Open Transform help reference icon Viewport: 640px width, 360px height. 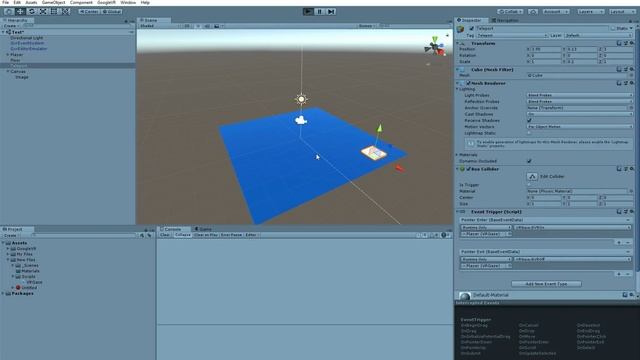click(x=619, y=43)
